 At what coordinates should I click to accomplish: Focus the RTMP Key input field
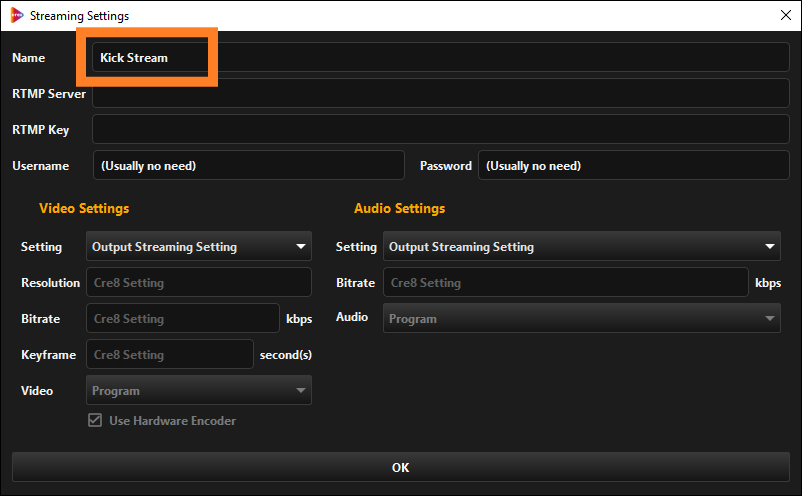click(440, 129)
